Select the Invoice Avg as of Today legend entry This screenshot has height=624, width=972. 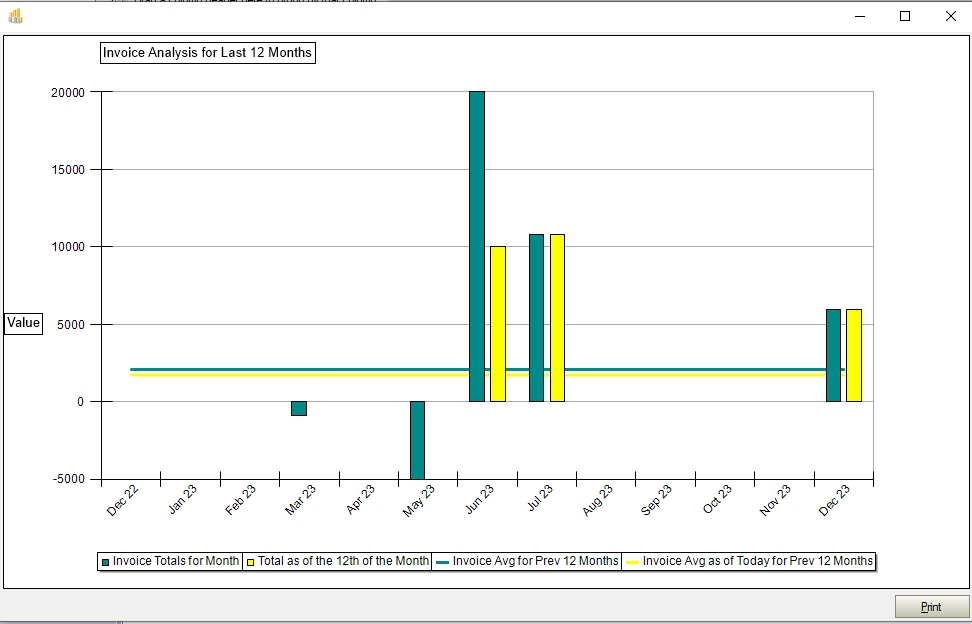click(x=748, y=562)
